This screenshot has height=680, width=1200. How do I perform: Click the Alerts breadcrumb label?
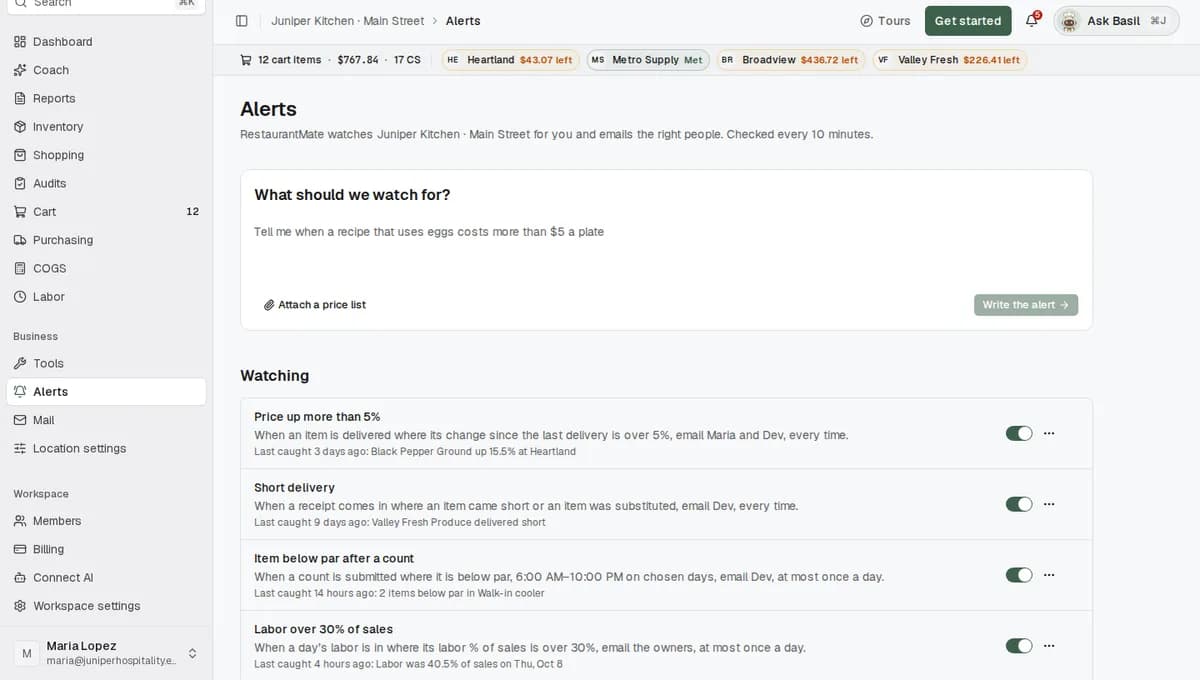(463, 21)
